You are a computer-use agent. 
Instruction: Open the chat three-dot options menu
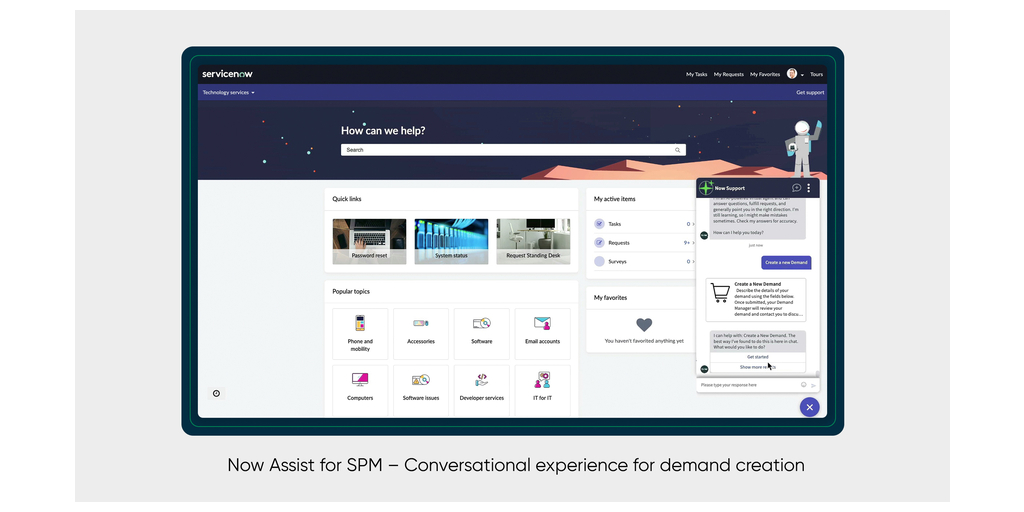pos(808,188)
